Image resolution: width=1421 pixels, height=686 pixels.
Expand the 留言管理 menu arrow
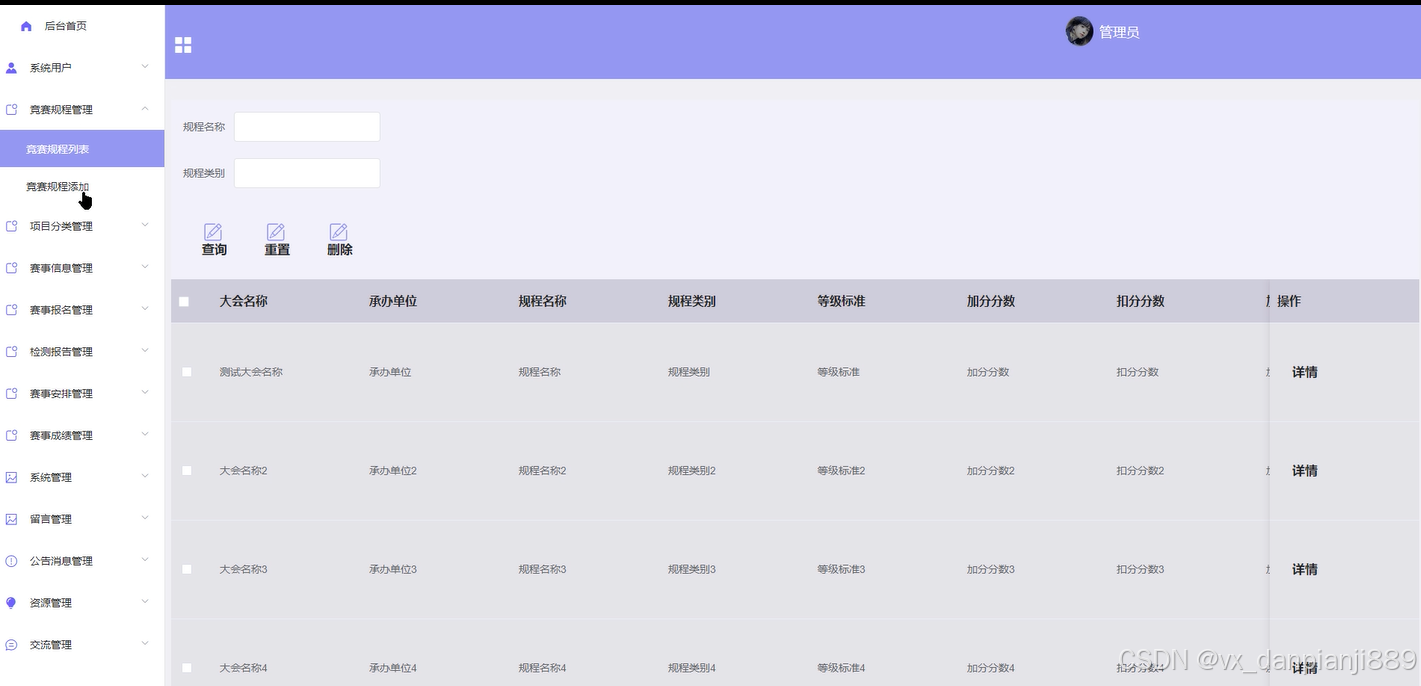coord(145,518)
